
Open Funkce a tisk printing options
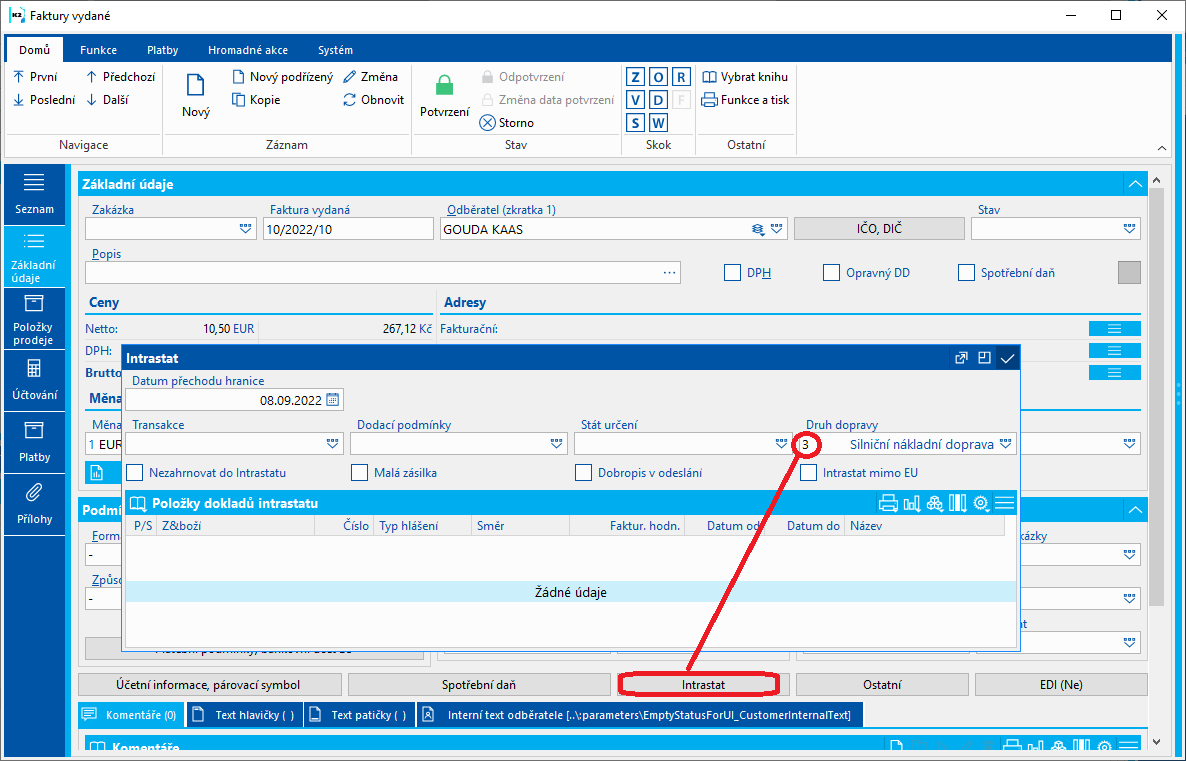[745, 99]
